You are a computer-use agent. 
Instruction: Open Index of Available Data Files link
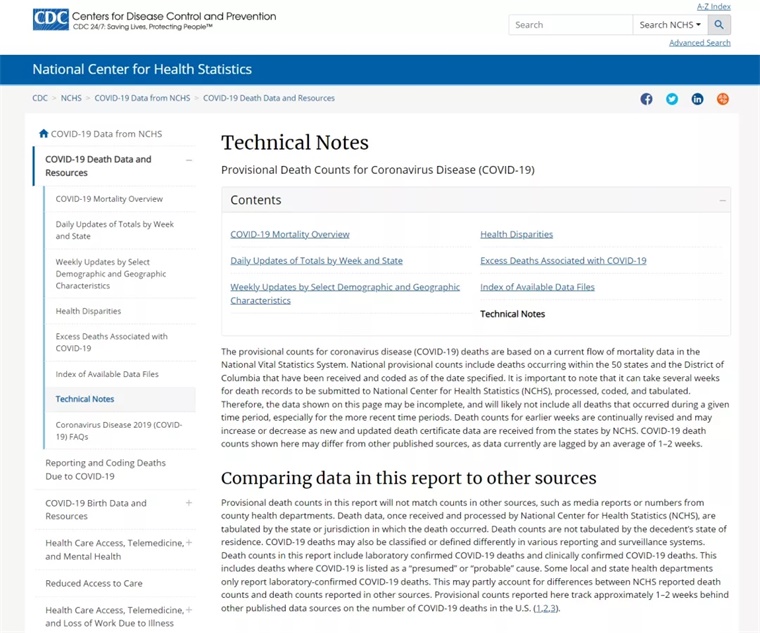pos(537,287)
